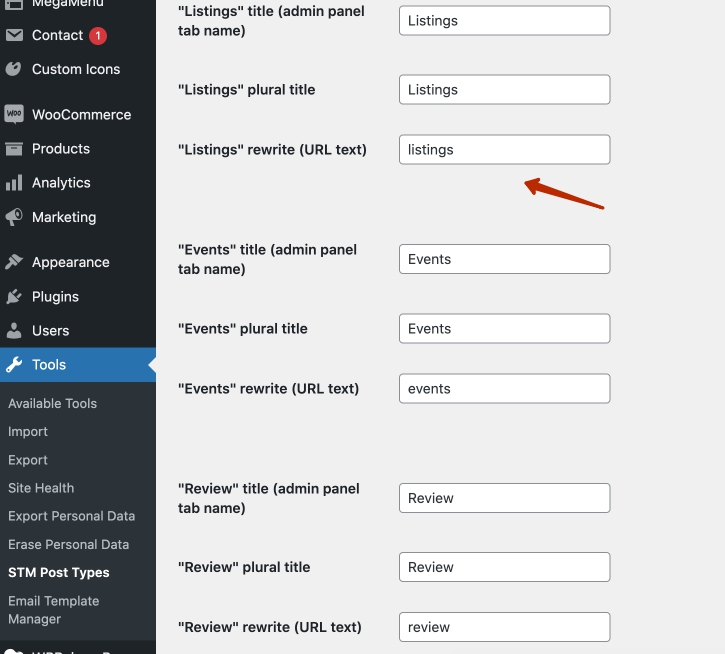Click the Analytics bar chart icon
Viewport: 725px width, 654px height.
(x=14, y=183)
